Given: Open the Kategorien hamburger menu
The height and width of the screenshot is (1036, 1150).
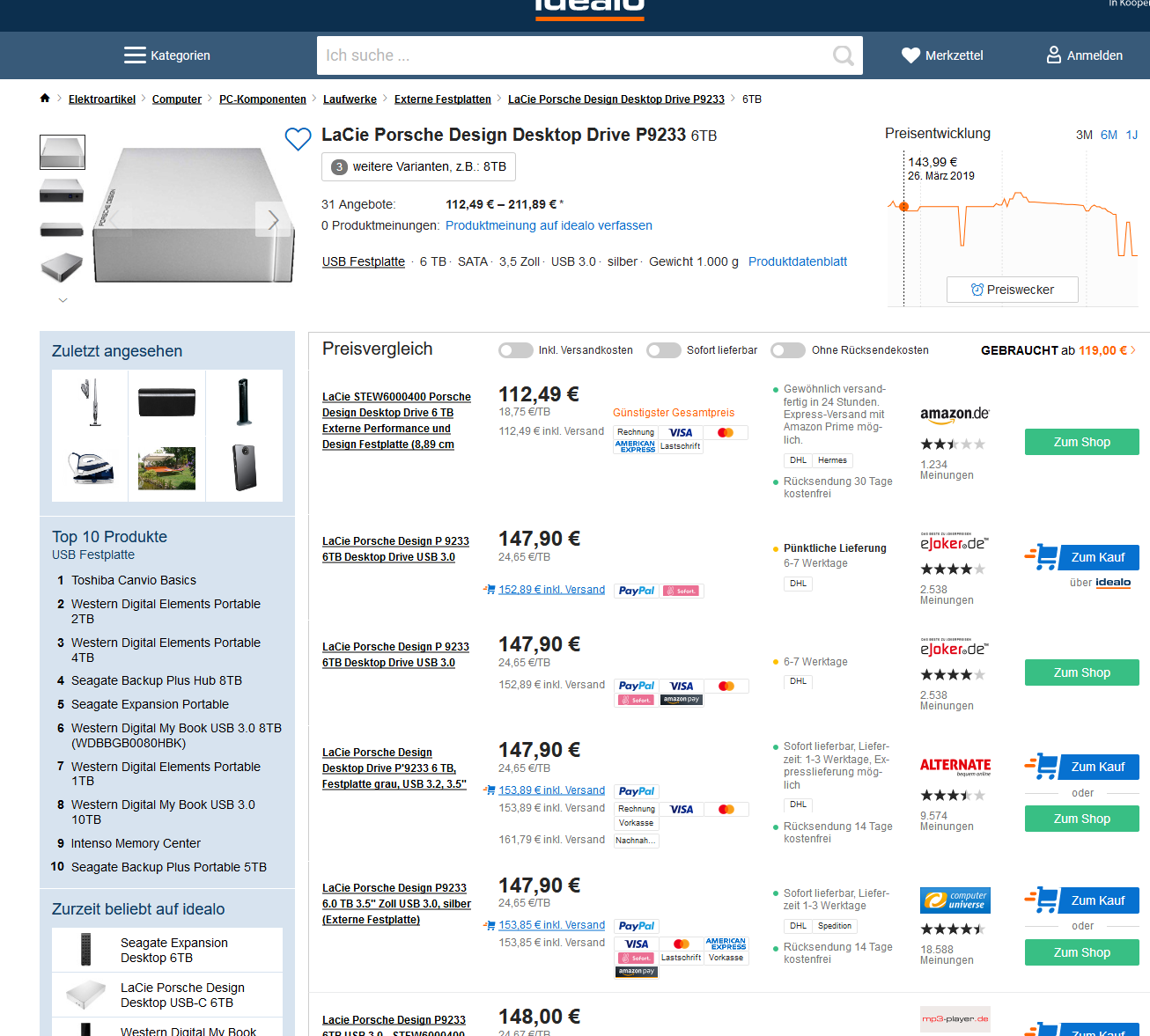Looking at the screenshot, I should coord(135,55).
